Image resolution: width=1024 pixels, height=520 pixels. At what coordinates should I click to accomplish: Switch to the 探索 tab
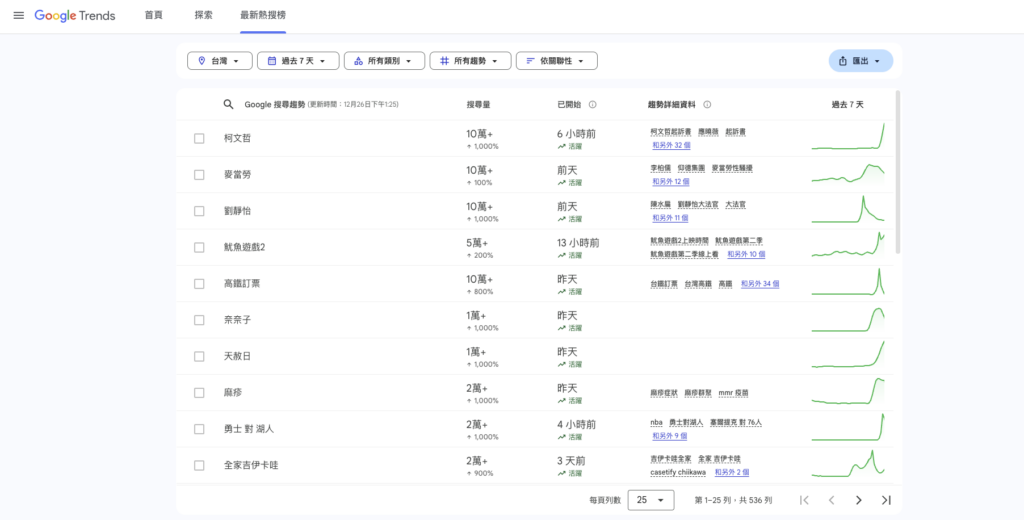click(203, 15)
